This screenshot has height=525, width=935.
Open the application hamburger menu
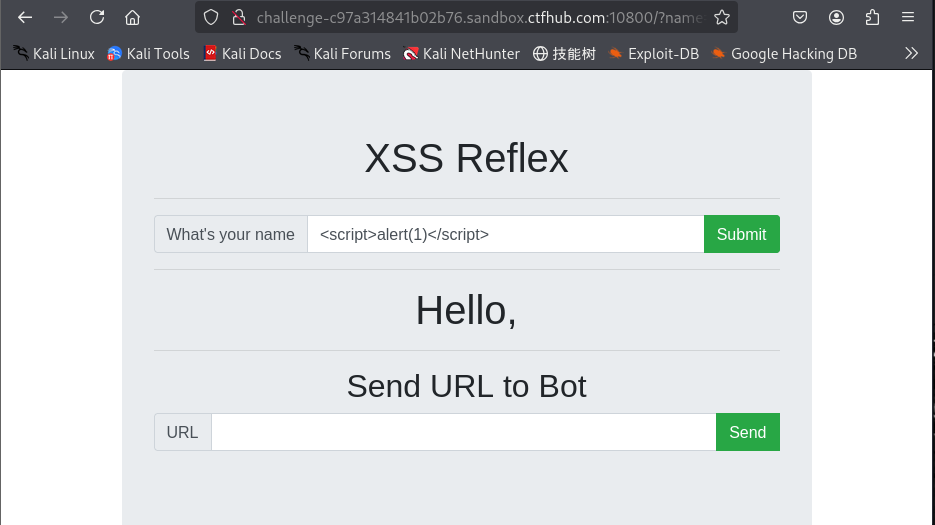point(908,17)
